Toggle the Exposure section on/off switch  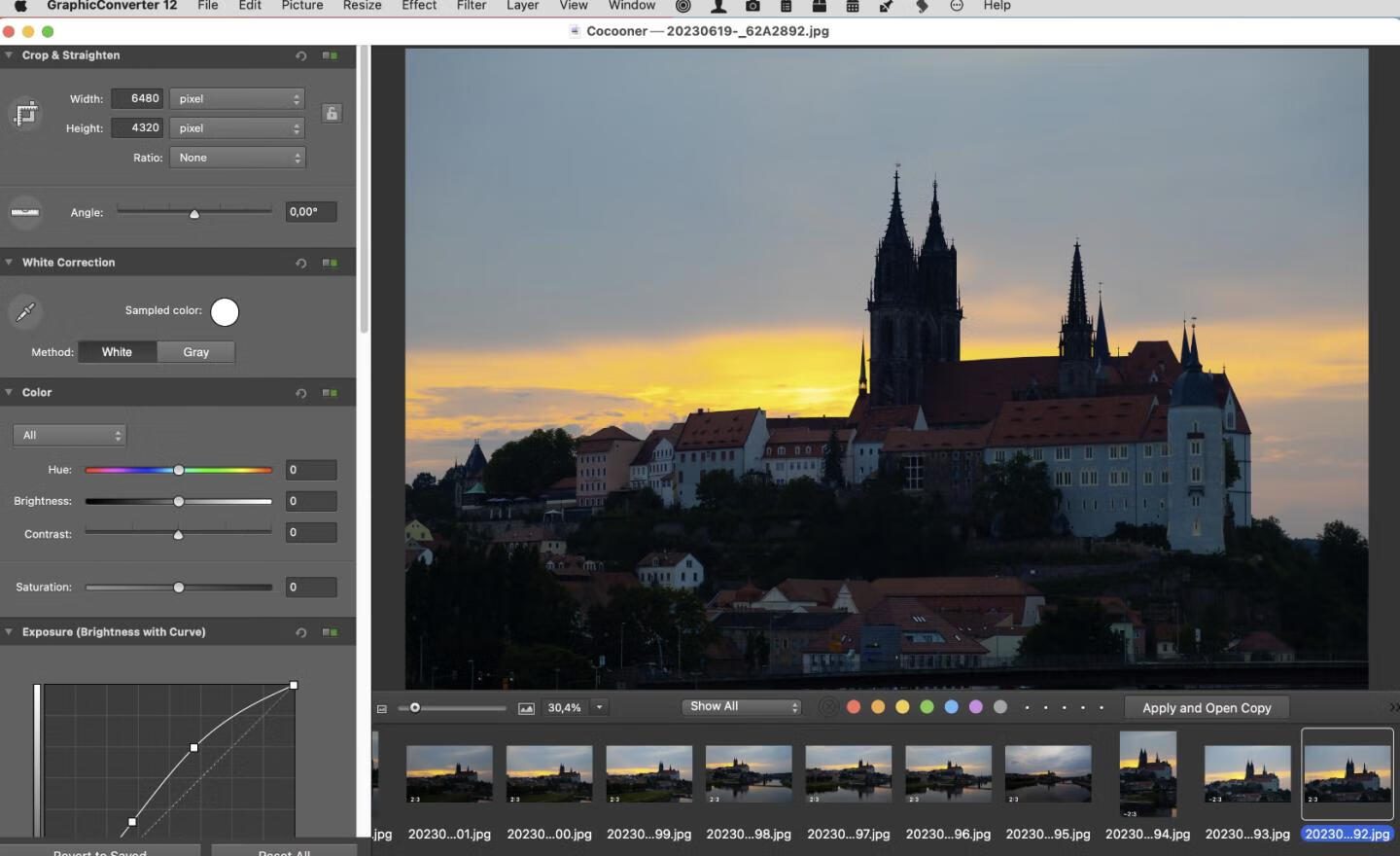pos(331,632)
